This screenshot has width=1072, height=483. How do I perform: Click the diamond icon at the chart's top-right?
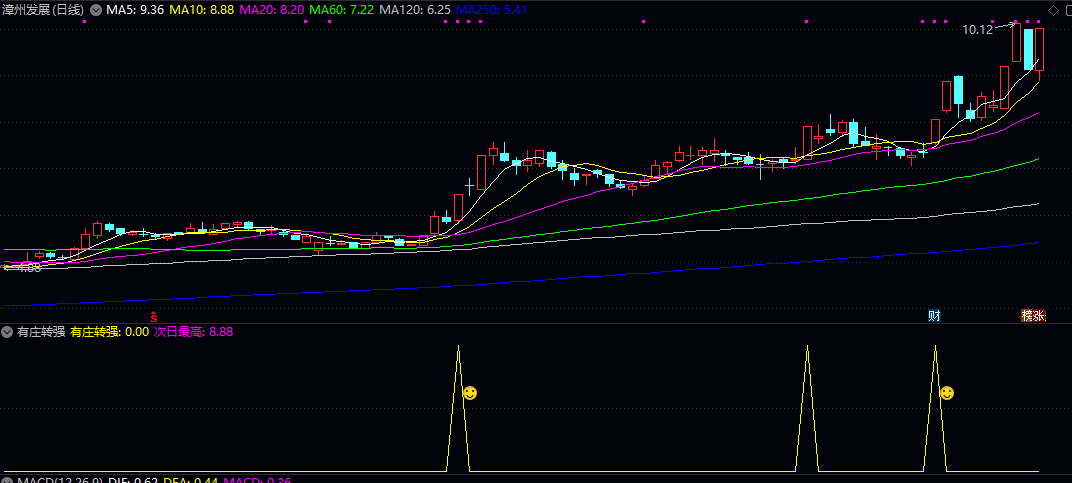point(1052,9)
